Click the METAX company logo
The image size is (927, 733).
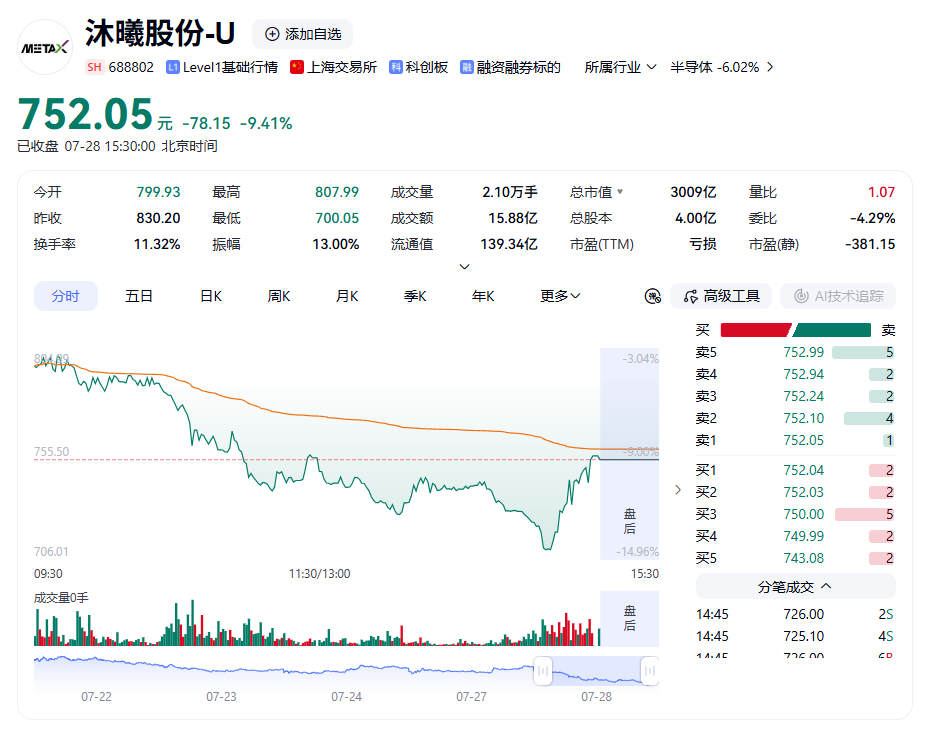(x=45, y=47)
